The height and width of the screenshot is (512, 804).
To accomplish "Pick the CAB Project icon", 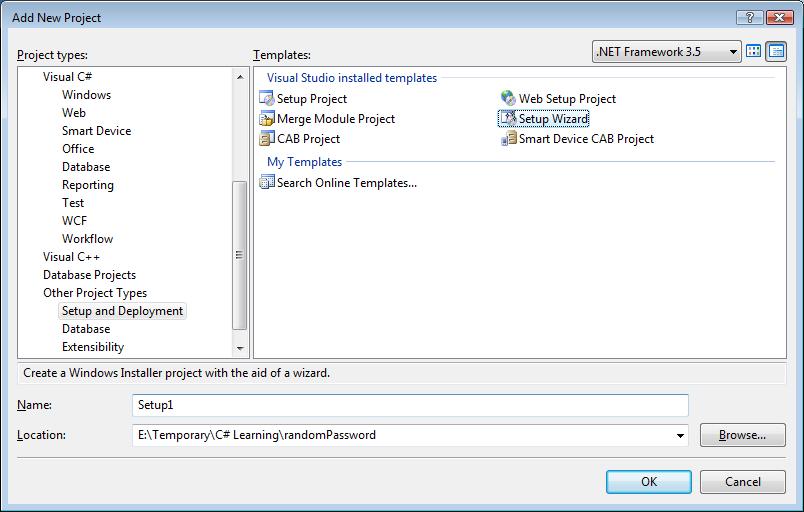I will (266, 139).
